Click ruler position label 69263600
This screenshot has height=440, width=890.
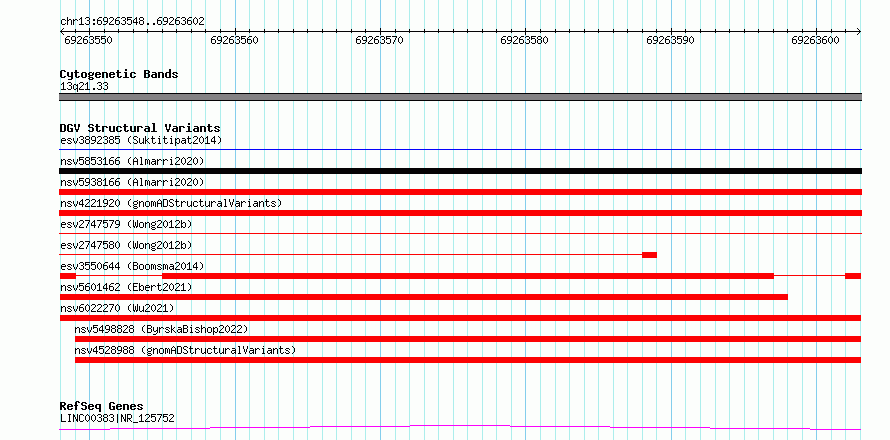[x=815, y=40]
